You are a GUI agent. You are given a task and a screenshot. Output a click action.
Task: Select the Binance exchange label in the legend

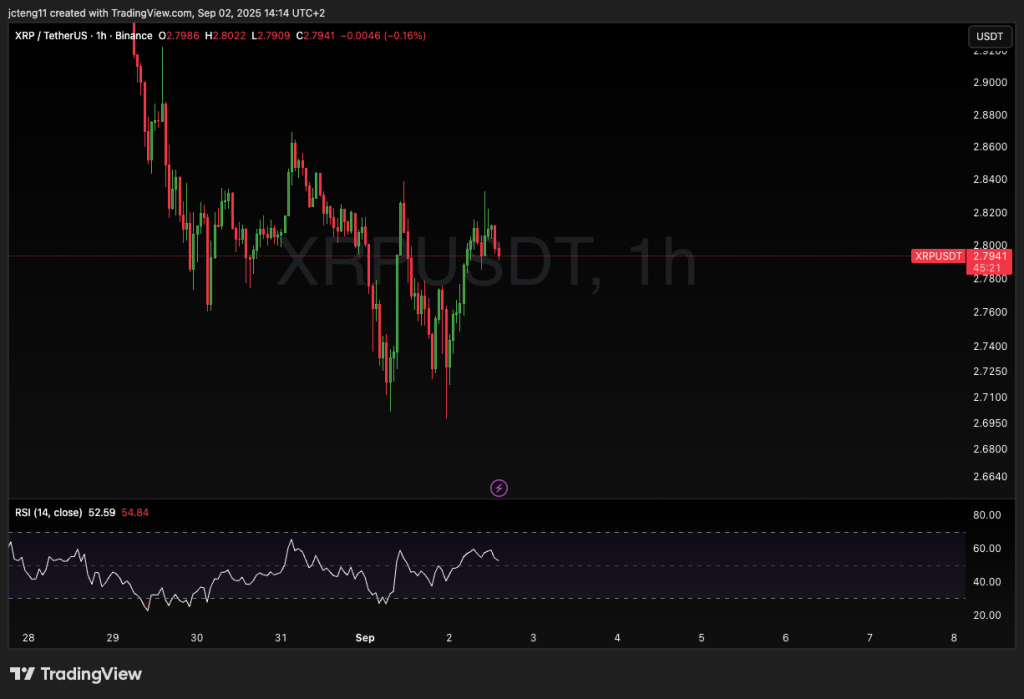point(135,35)
